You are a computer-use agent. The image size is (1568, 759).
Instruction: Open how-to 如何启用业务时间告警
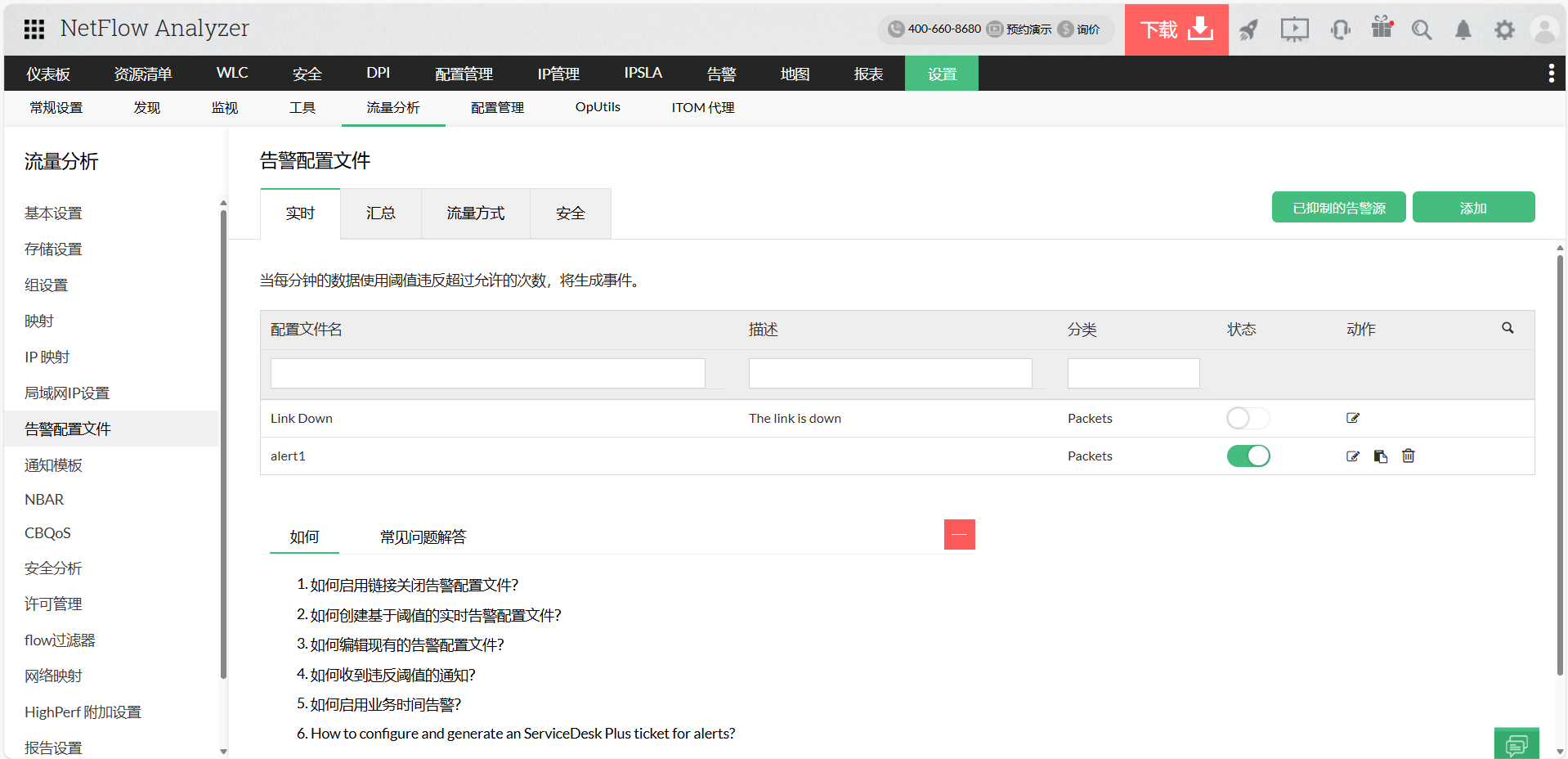[x=386, y=704]
